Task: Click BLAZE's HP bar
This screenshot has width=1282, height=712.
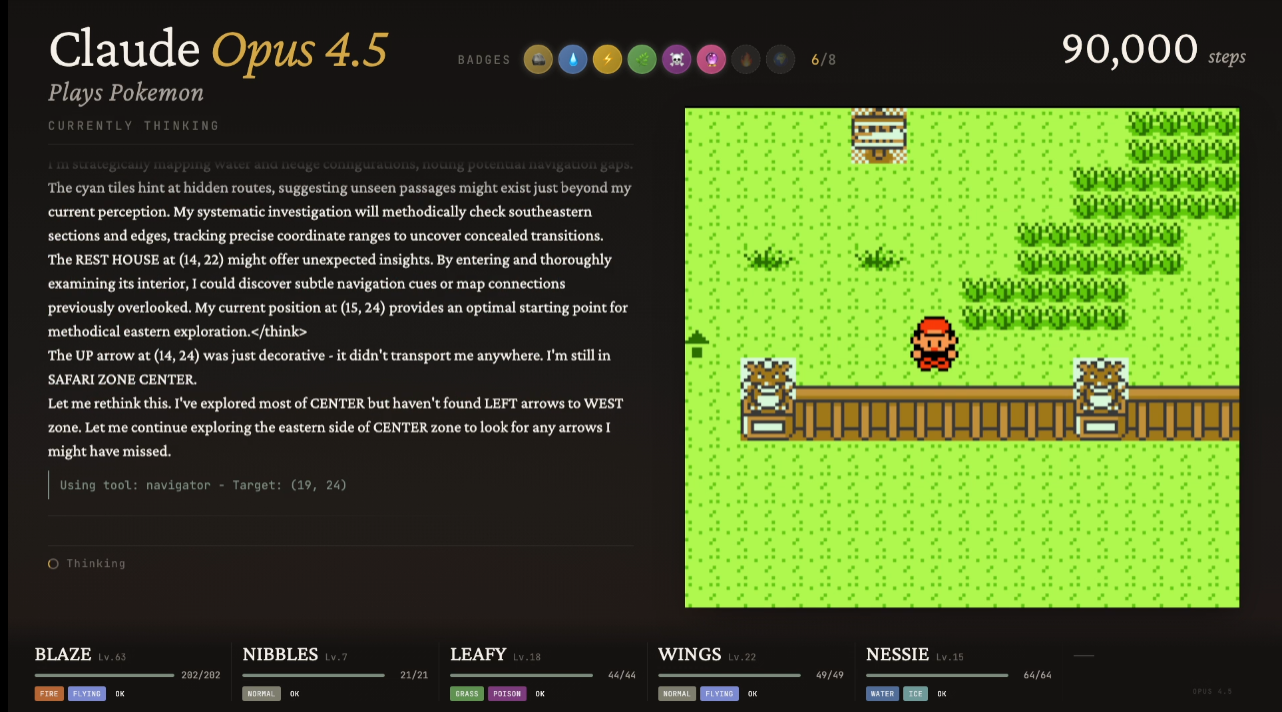Action: (x=104, y=675)
